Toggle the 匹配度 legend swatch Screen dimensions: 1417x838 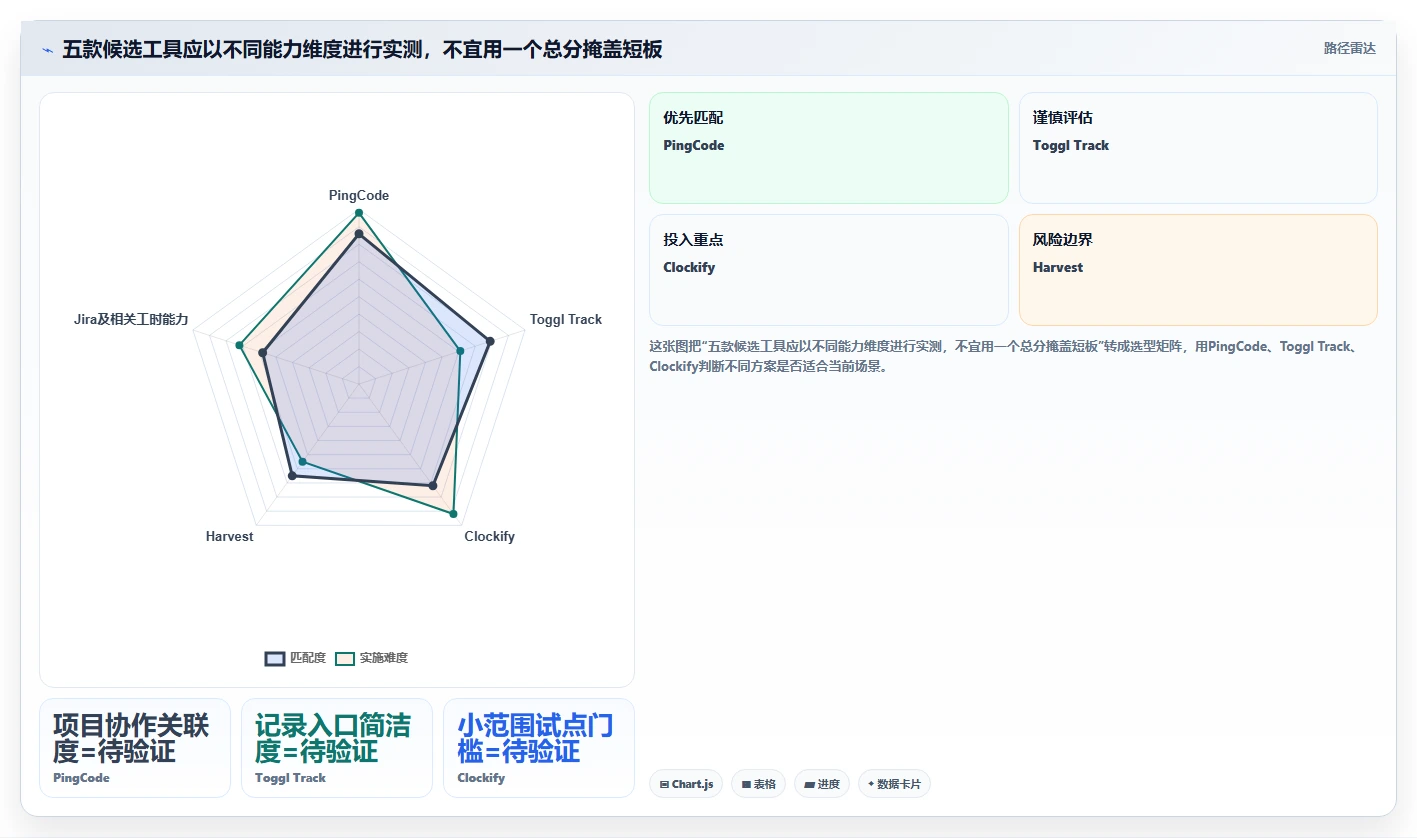pos(275,658)
